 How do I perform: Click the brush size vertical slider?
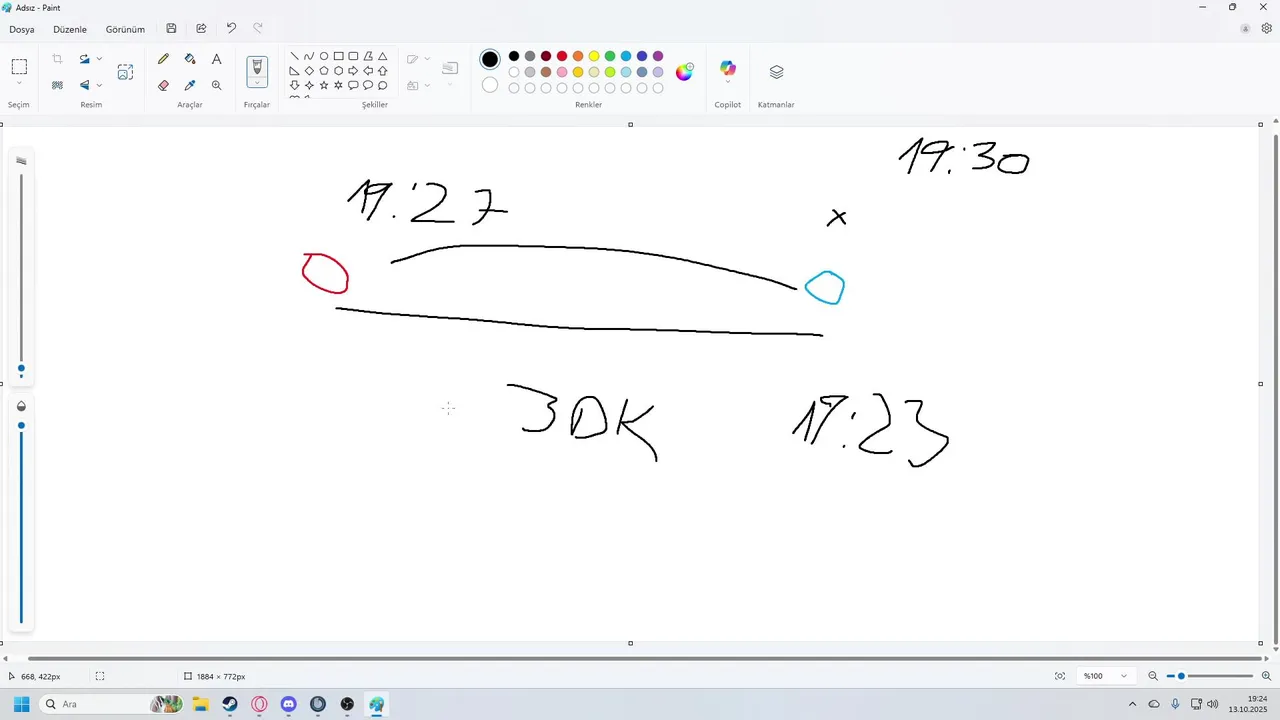point(21,275)
